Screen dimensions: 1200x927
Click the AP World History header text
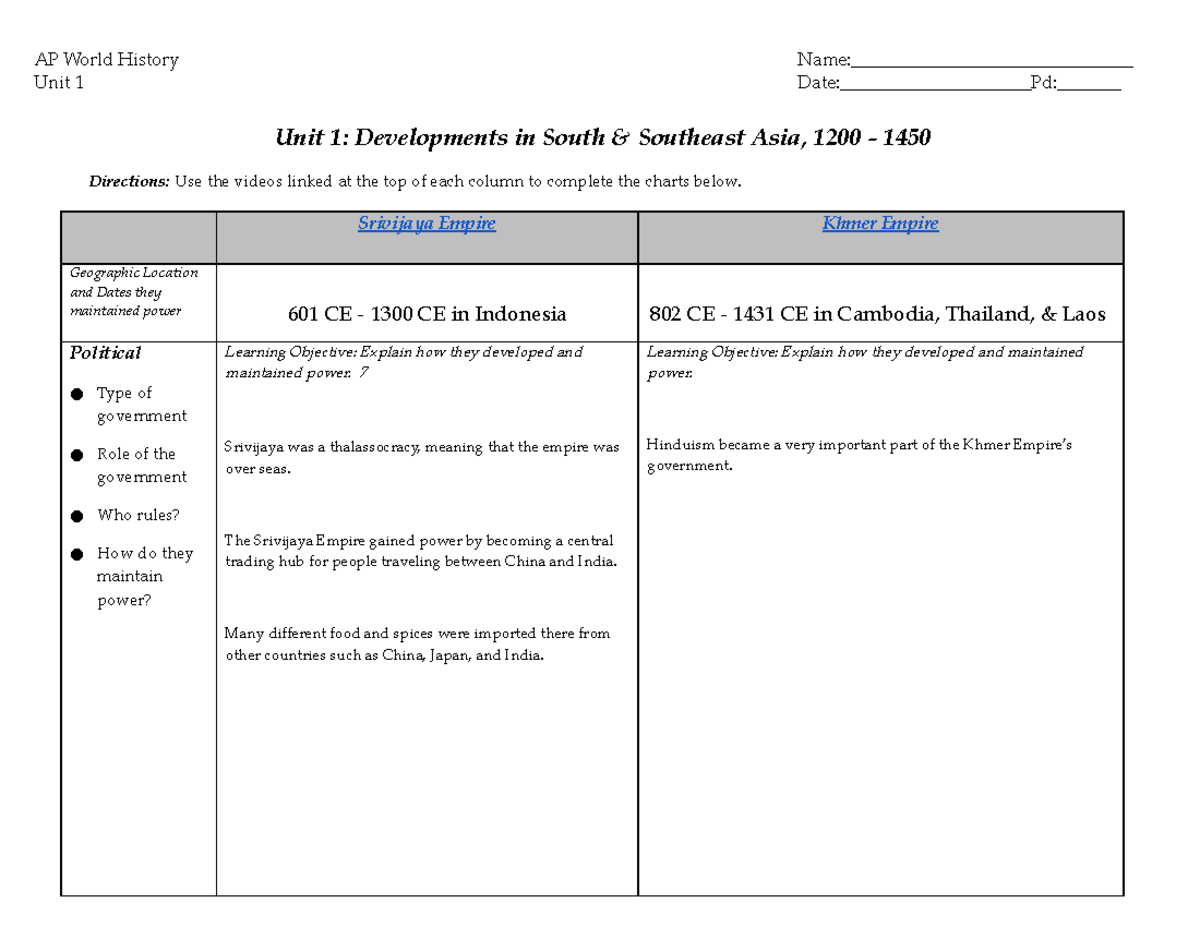[105, 60]
